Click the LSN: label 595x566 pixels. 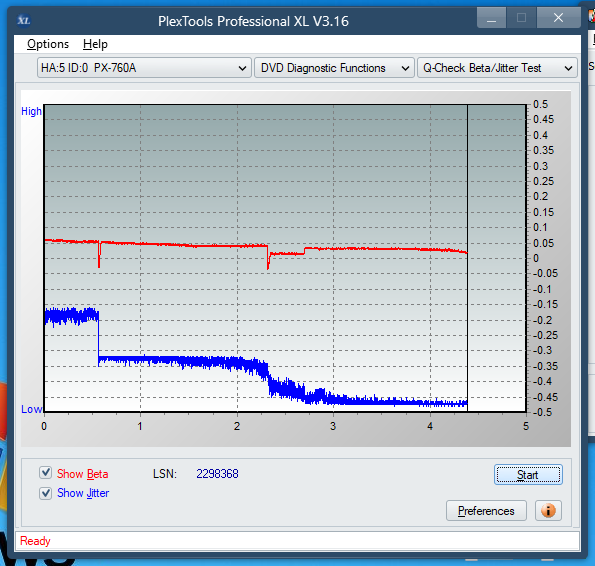pos(165,473)
